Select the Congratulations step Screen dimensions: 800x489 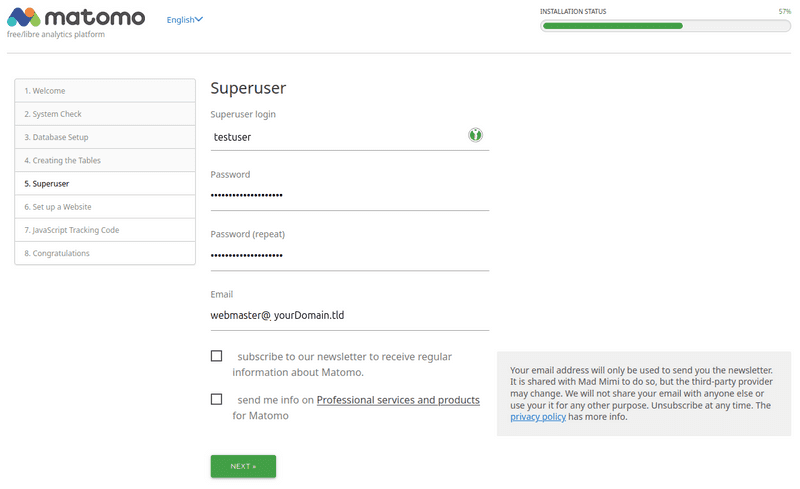[105, 253]
